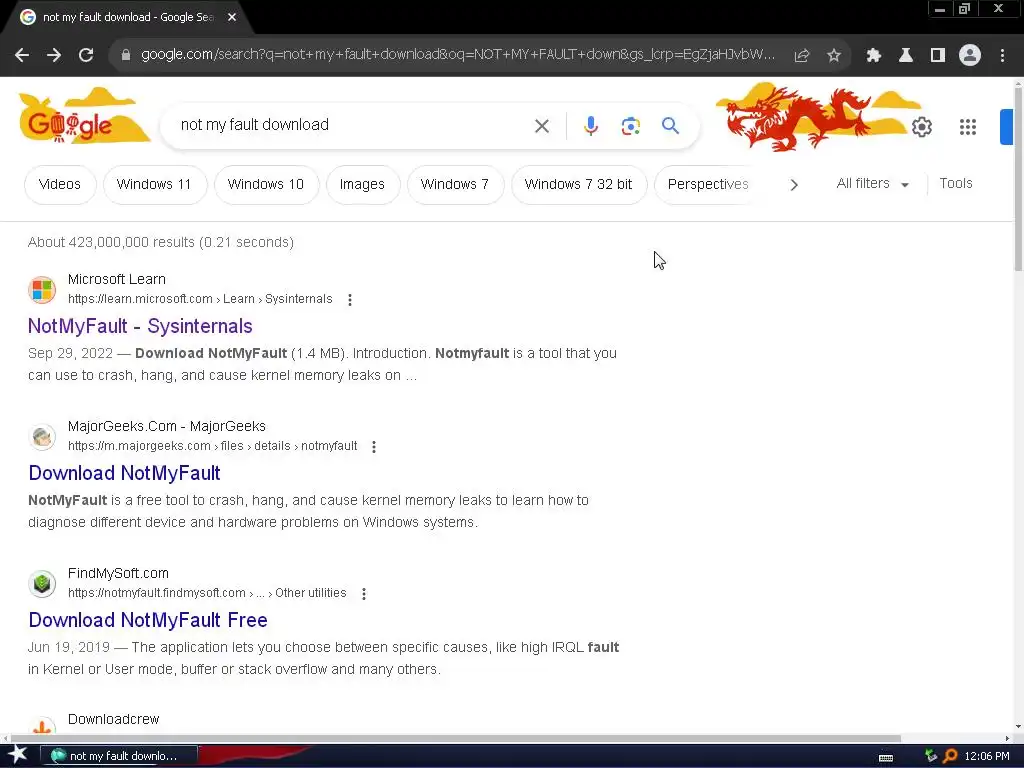Viewport: 1024px width, 768px height.
Task: Select the browser taskbar entry
Action: click(x=119, y=756)
